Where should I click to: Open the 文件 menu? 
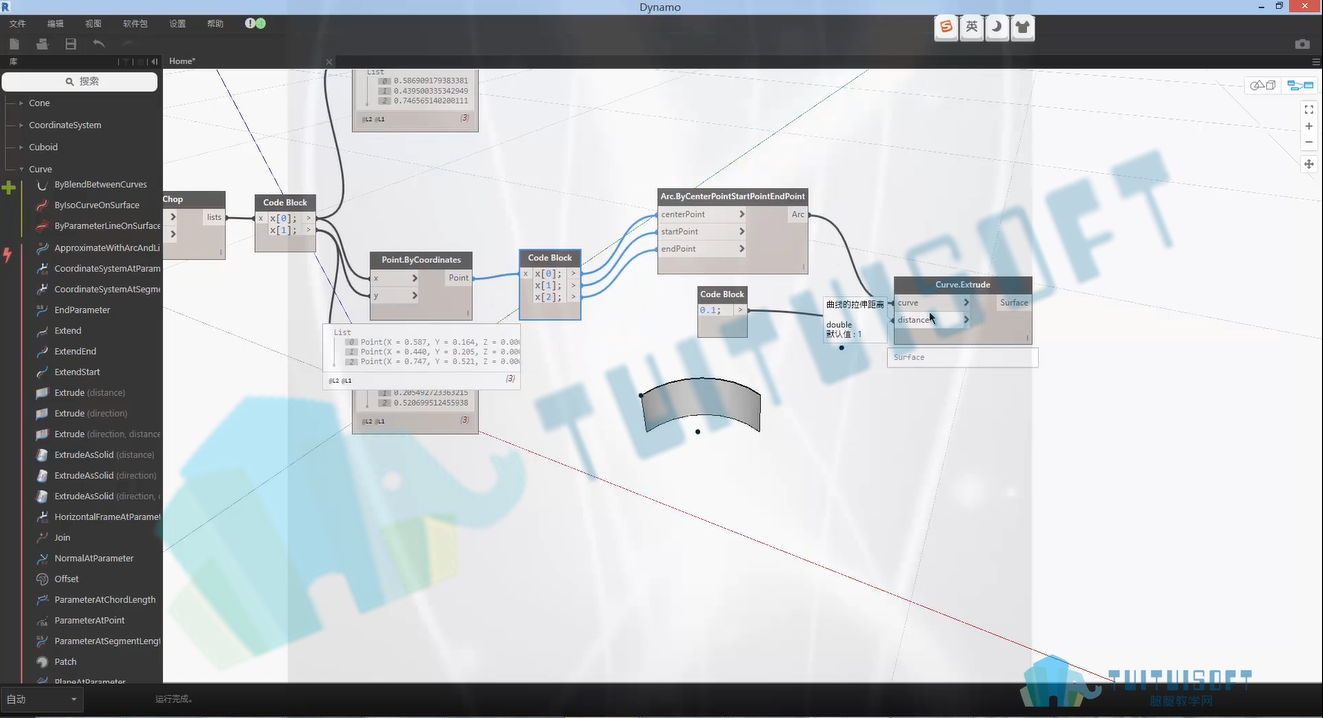(17, 23)
